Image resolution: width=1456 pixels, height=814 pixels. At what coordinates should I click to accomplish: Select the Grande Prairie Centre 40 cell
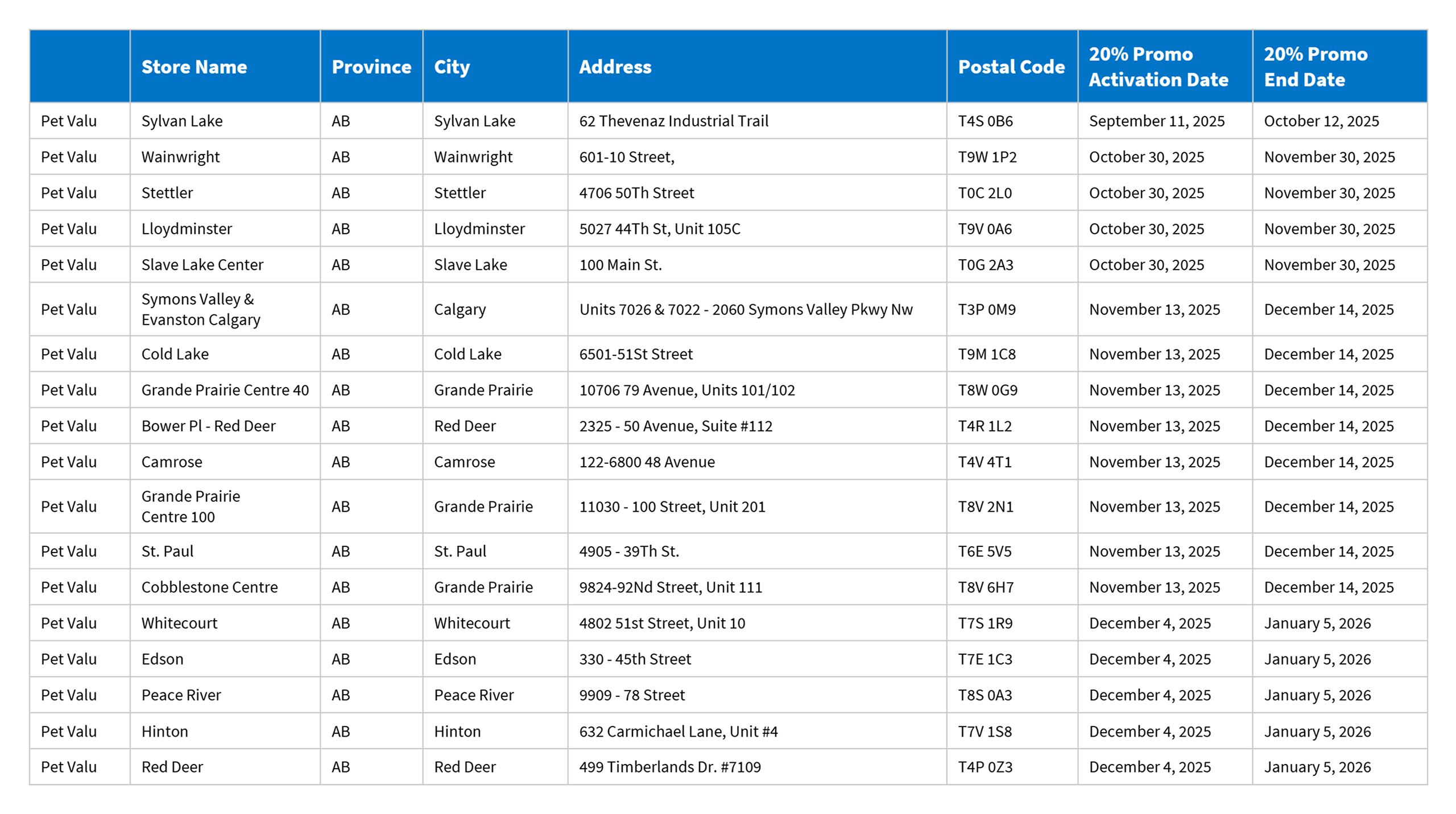tap(225, 391)
